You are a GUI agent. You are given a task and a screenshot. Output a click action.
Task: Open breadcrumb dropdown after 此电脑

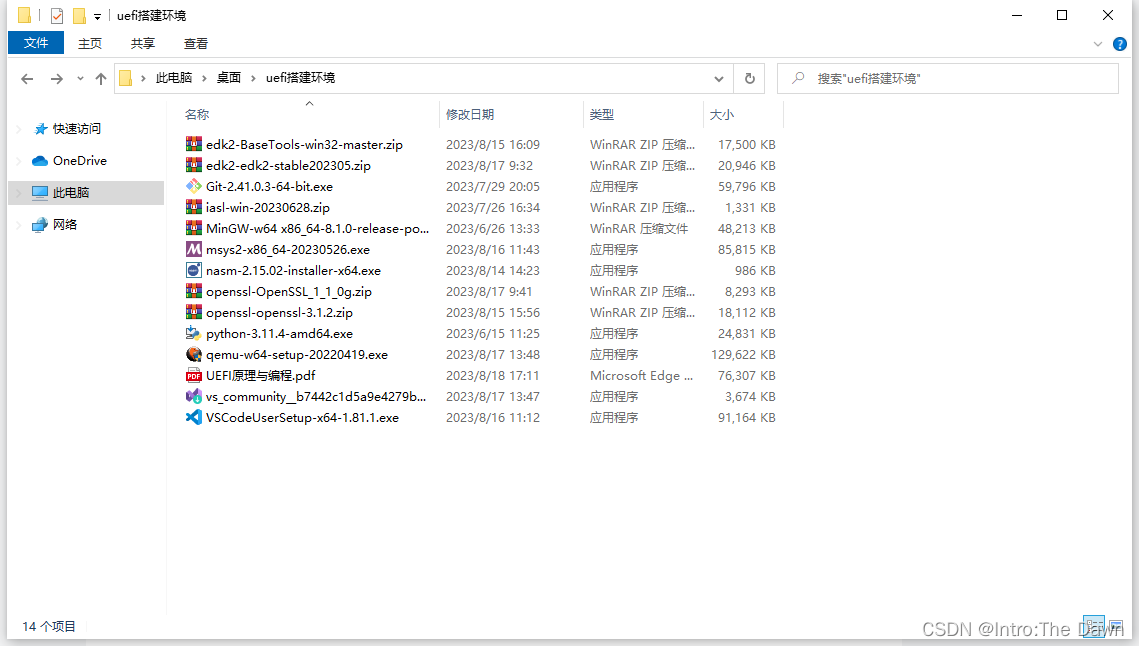[x=204, y=78]
